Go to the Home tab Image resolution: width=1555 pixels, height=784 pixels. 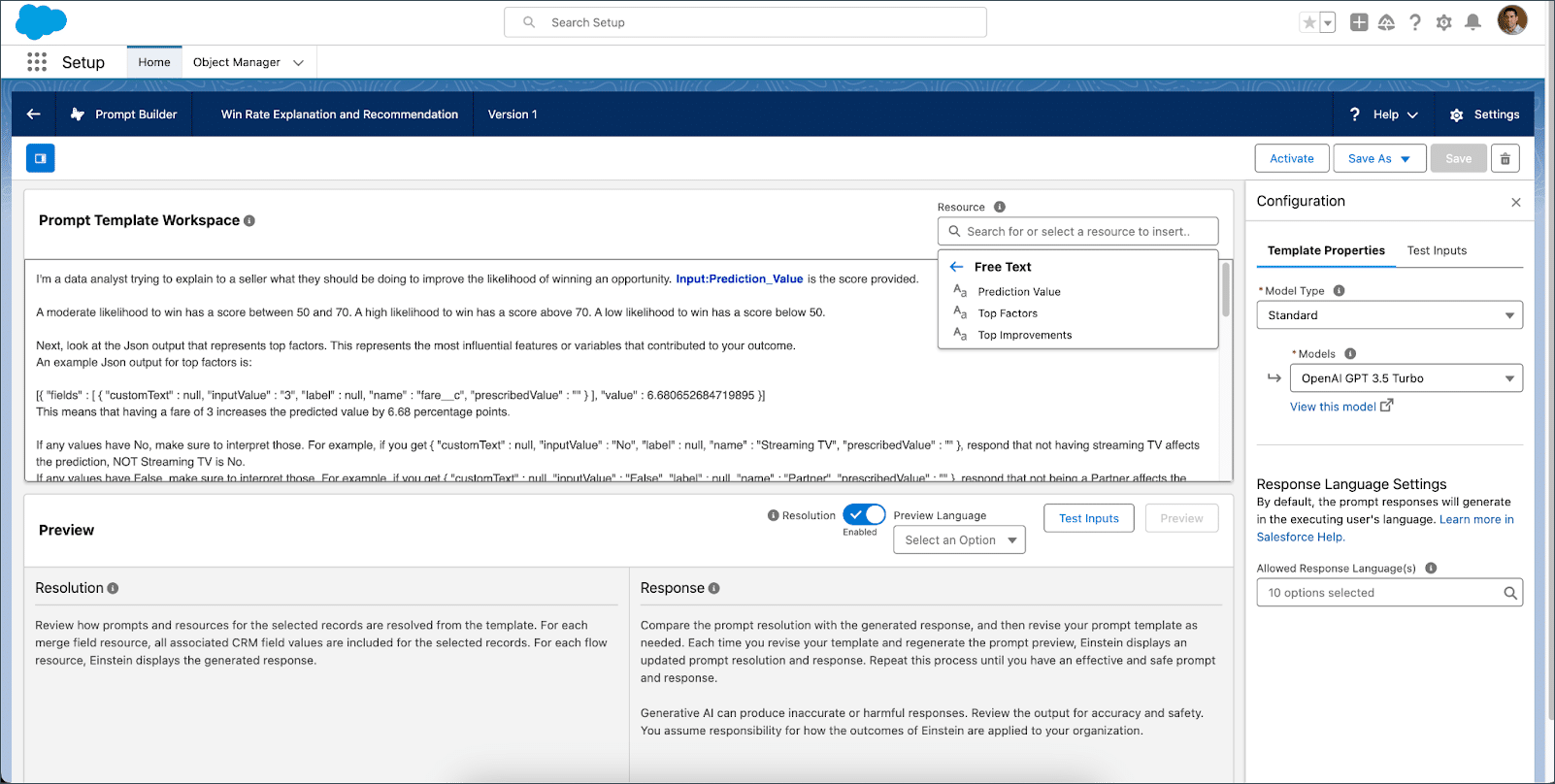154,62
